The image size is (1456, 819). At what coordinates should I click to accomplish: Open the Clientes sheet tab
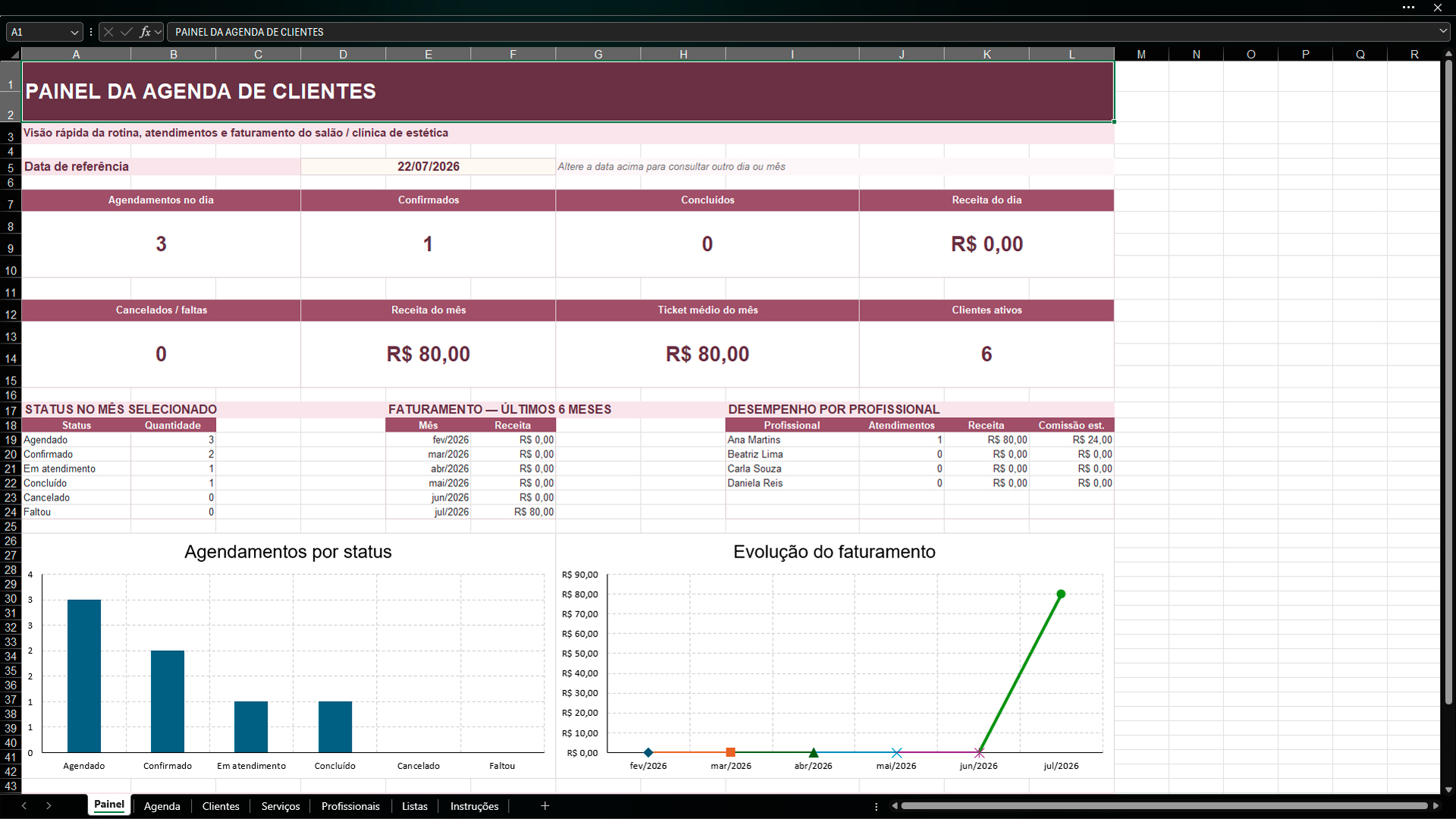[221, 806]
